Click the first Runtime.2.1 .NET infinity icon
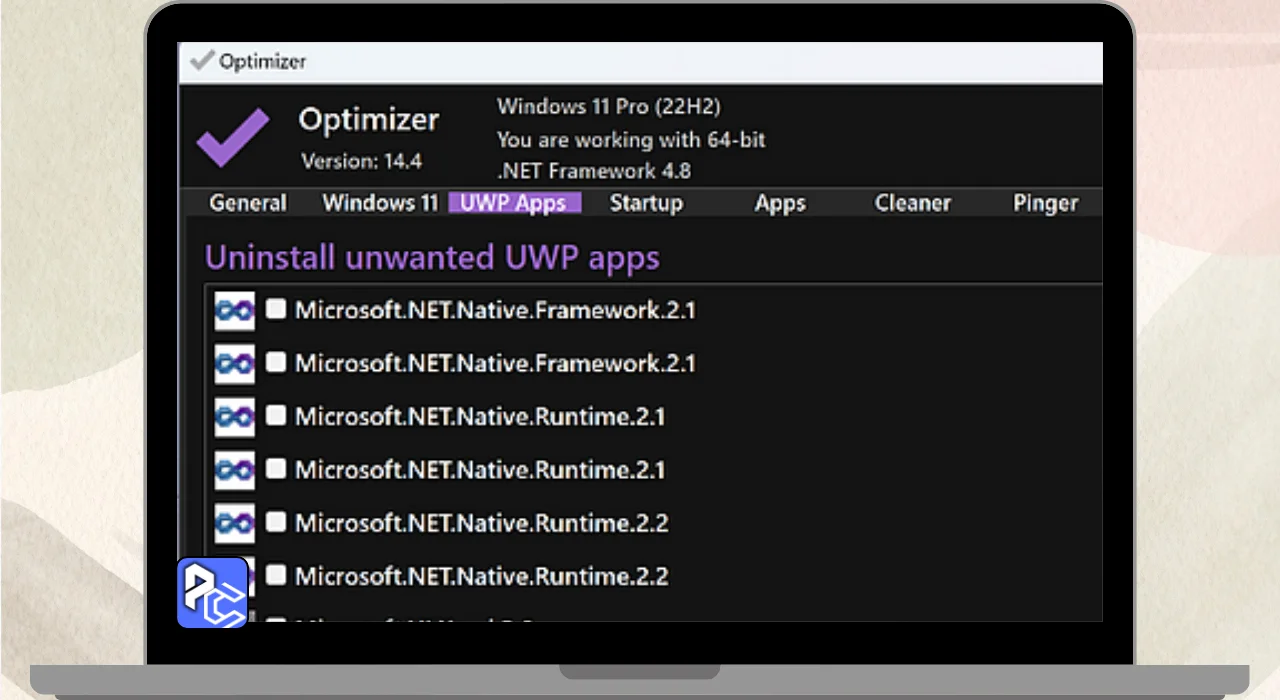Image resolution: width=1280 pixels, height=700 pixels. tap(235, 417)
